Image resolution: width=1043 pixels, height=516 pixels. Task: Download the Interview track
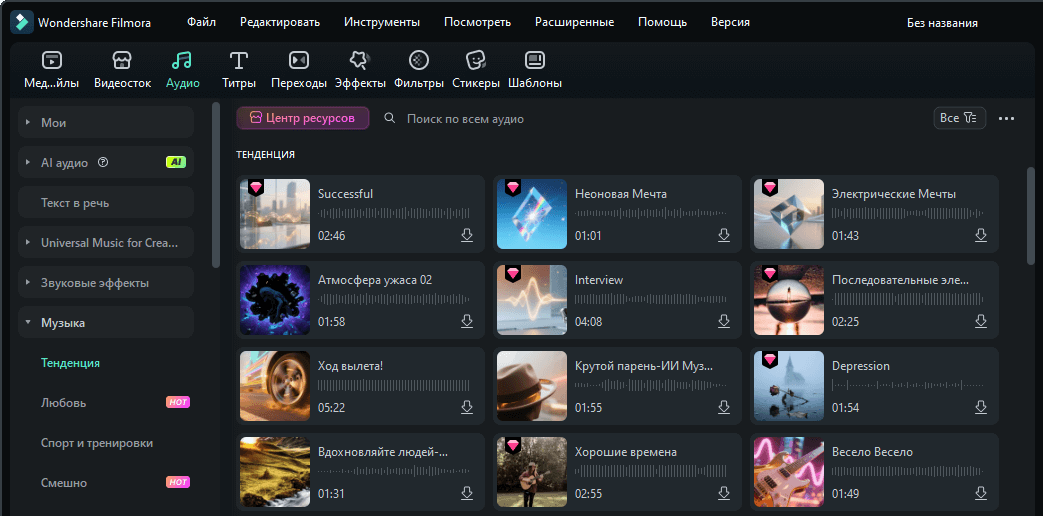[723, 321]
